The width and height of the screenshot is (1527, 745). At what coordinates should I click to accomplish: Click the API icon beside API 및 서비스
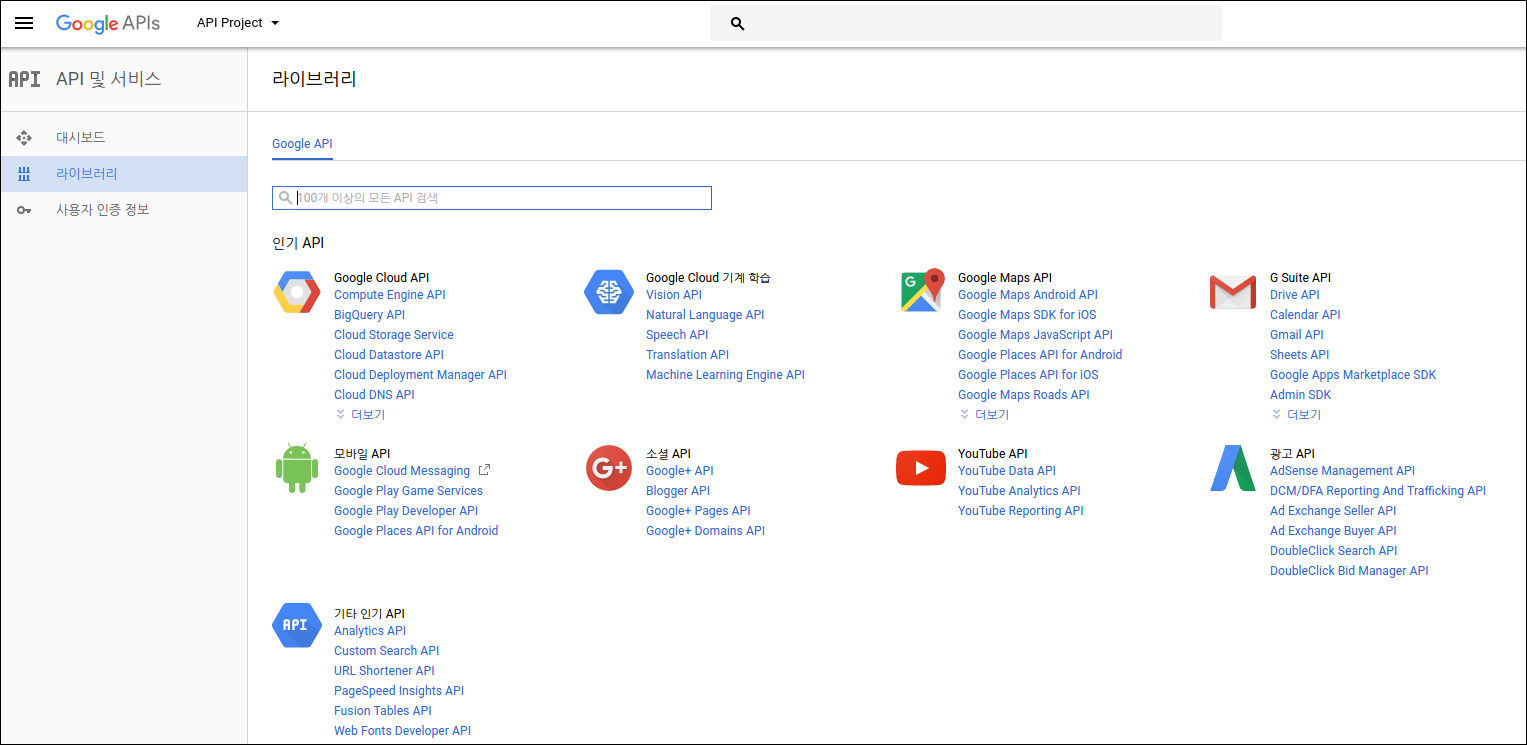pos(24,79)
